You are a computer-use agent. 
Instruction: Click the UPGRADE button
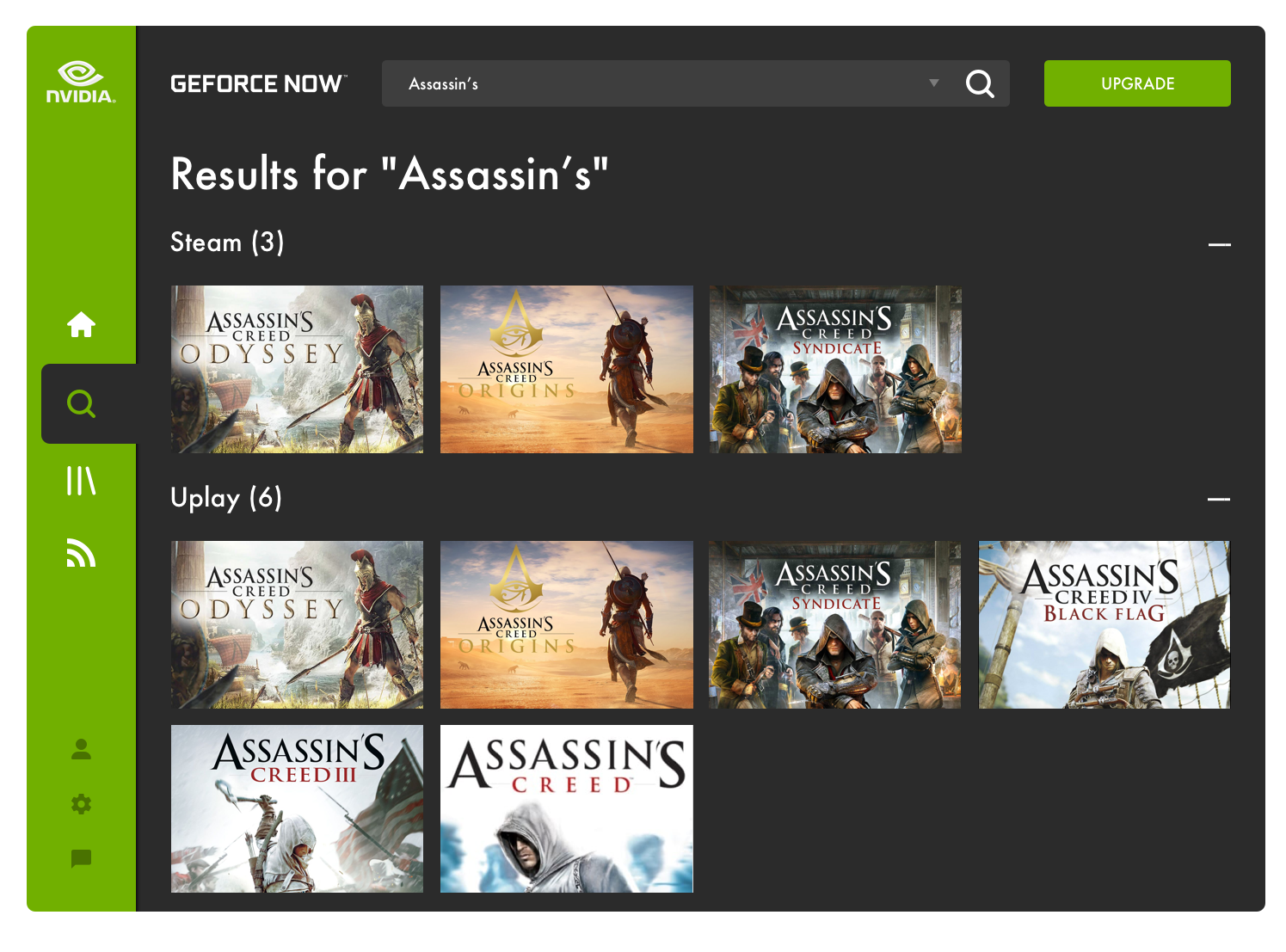coord(1137,83)
